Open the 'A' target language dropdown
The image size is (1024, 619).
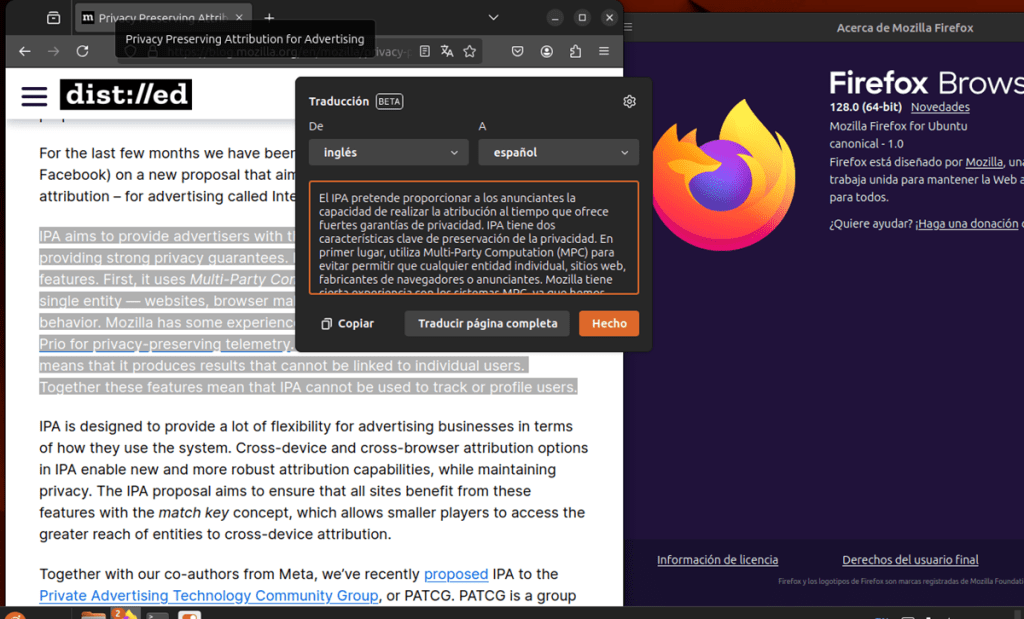tap(558, 152)
